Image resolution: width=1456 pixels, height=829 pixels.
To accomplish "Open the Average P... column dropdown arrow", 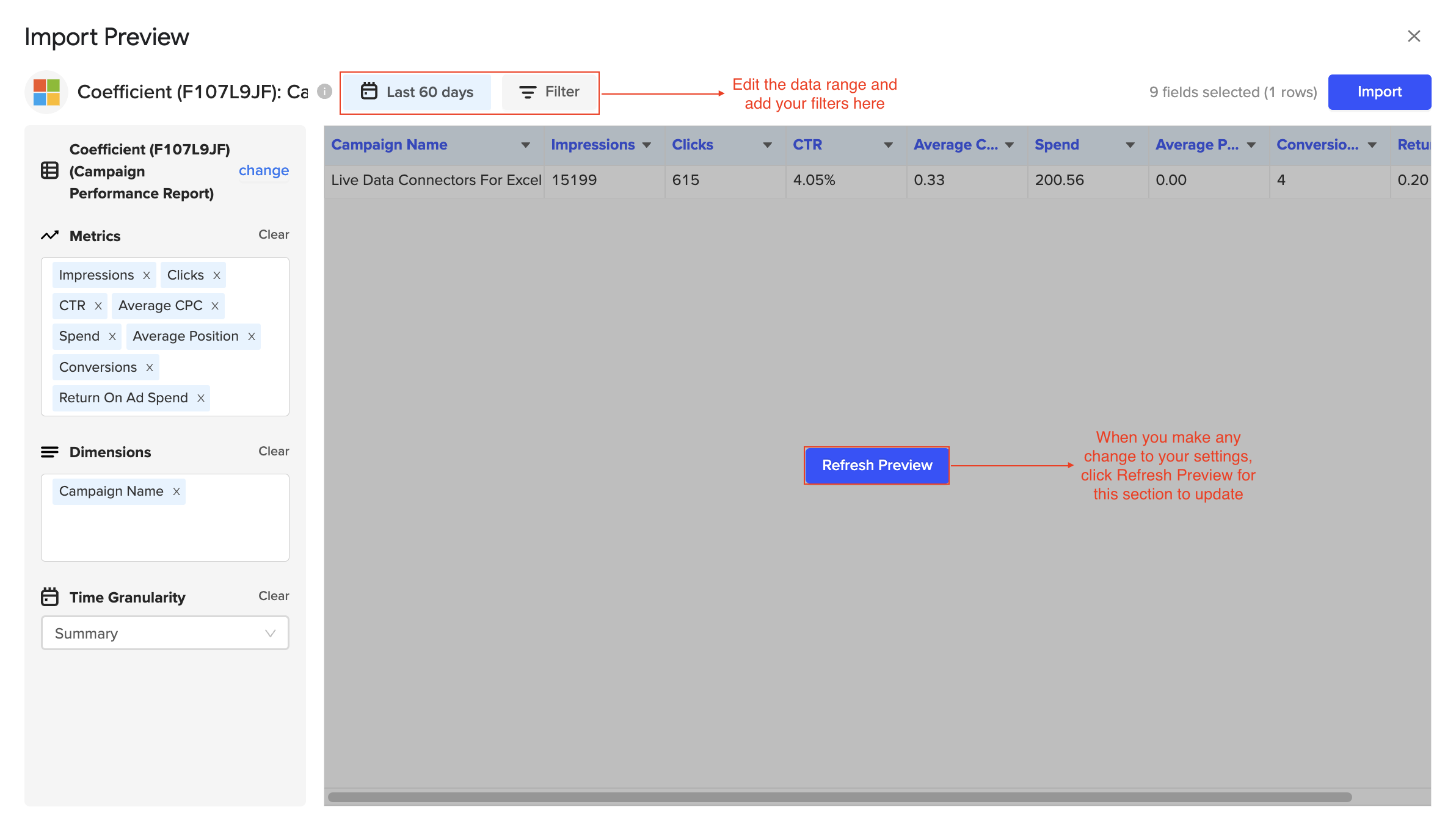I will [1251, 145].
